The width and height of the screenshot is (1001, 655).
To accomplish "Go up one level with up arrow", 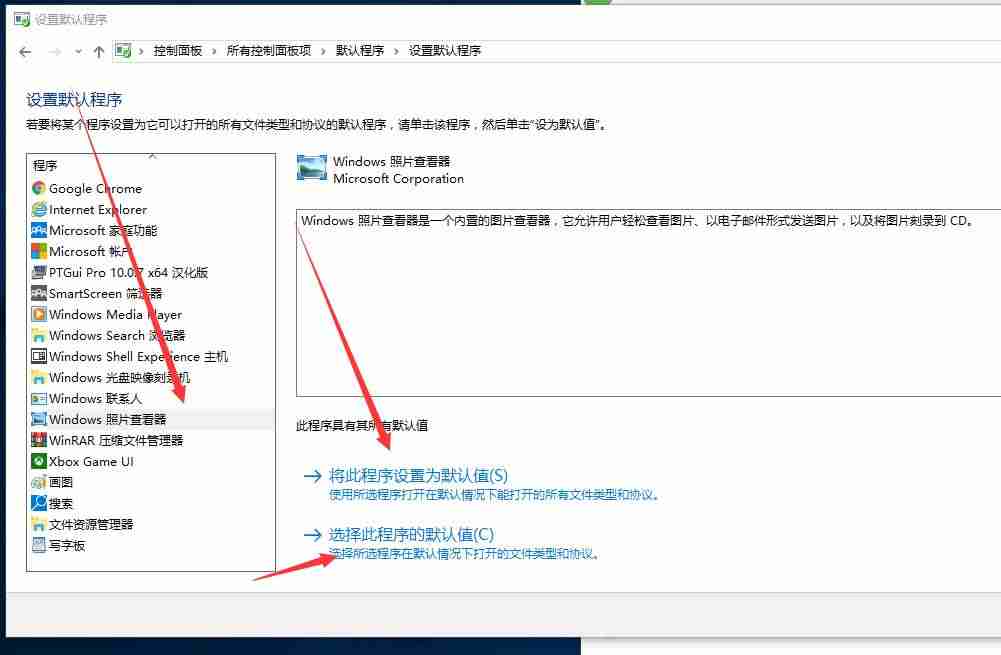I will point(98,52).
